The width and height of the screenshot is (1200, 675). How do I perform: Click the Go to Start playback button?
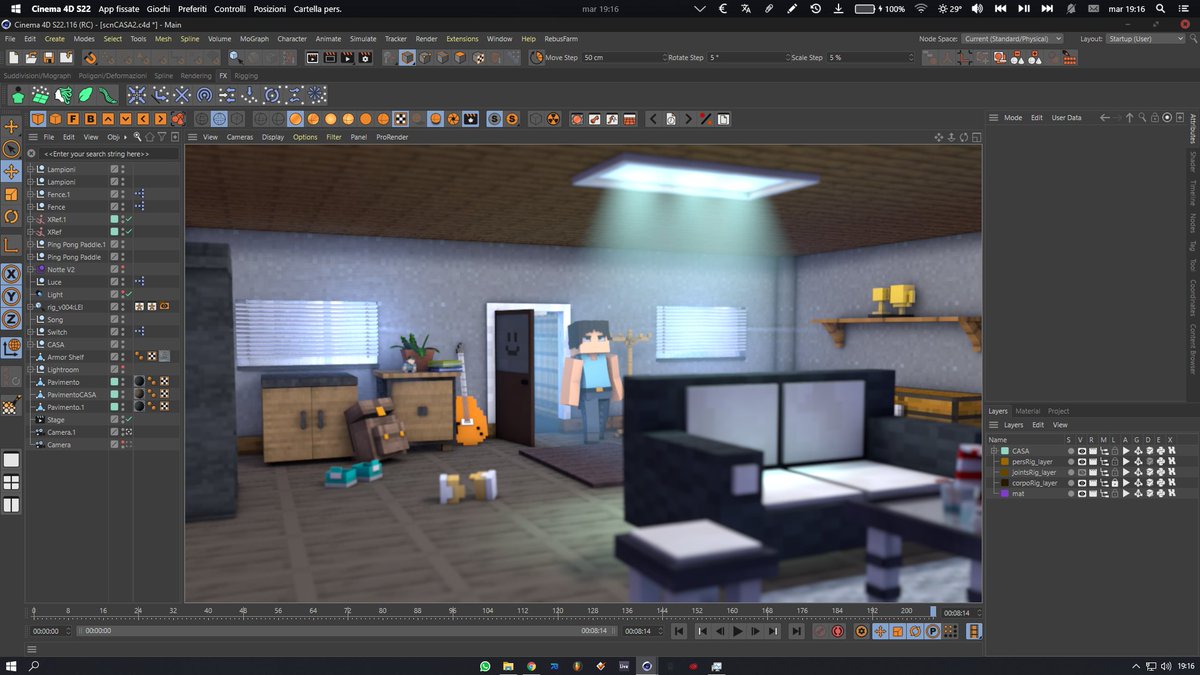pos(679,631)
